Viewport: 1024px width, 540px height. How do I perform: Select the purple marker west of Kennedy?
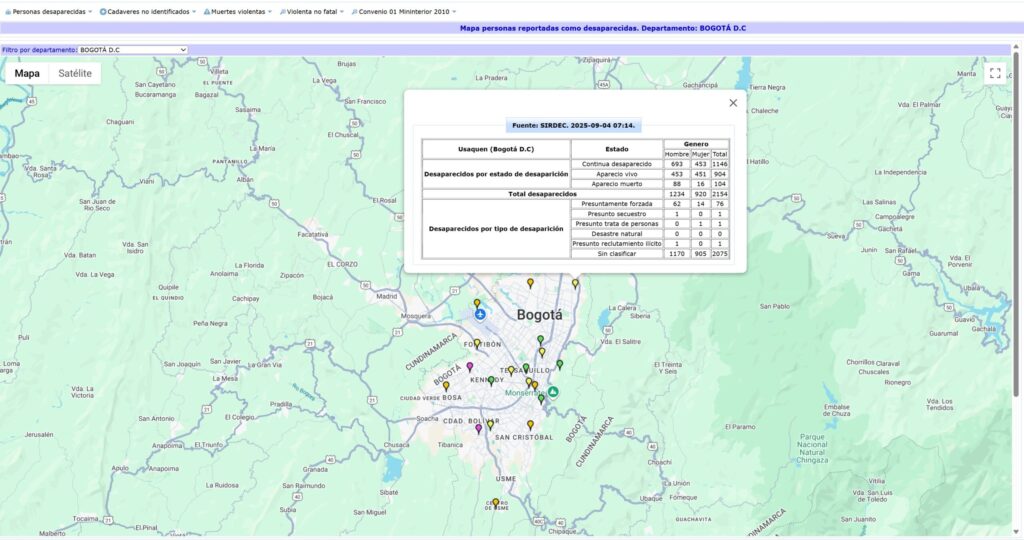(470, 367)
